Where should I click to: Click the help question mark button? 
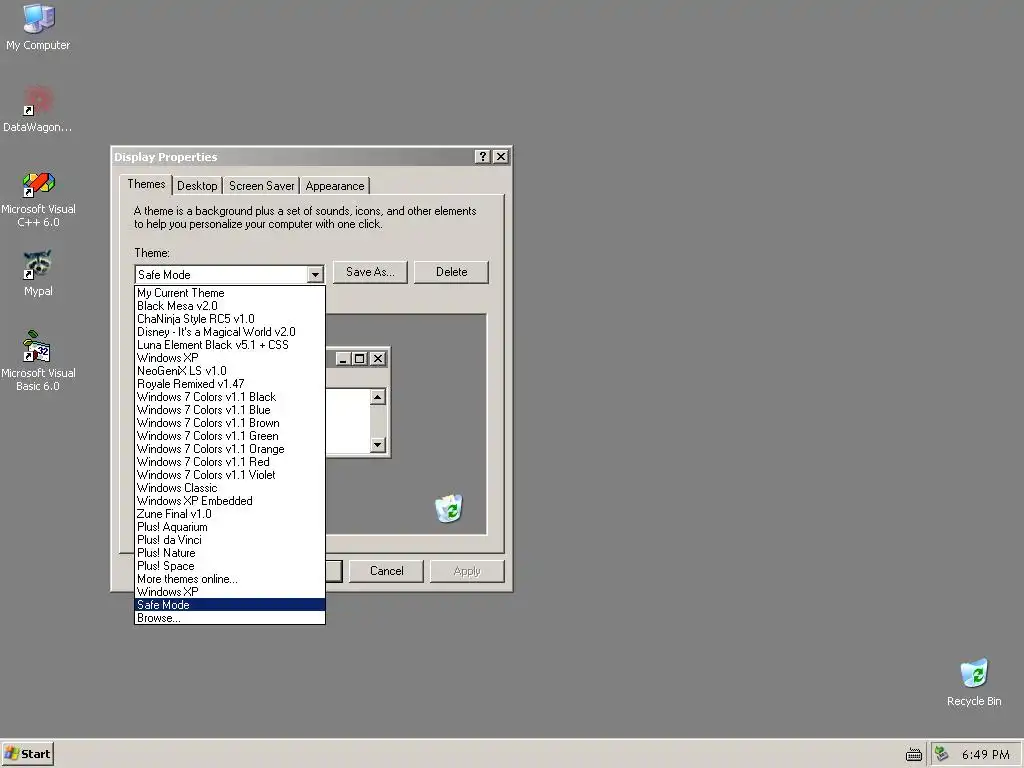click(482, 157)
